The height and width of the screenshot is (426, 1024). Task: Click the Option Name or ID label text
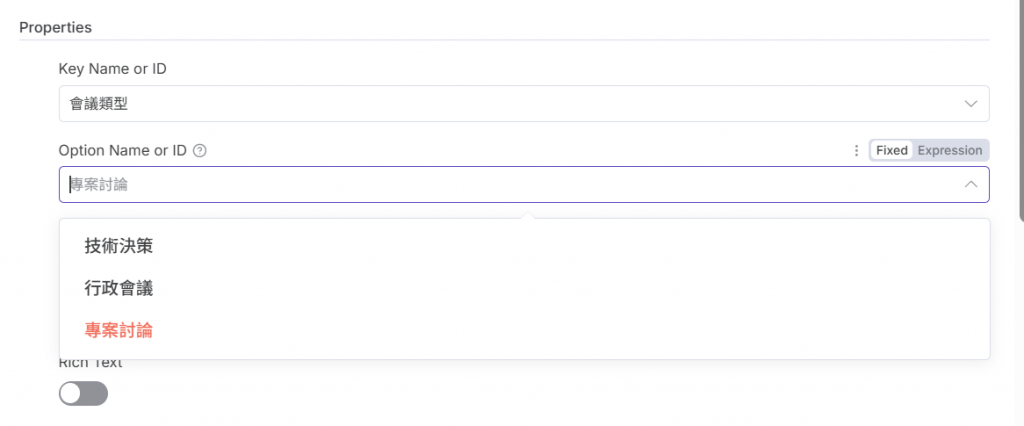(x=122, y=151)
